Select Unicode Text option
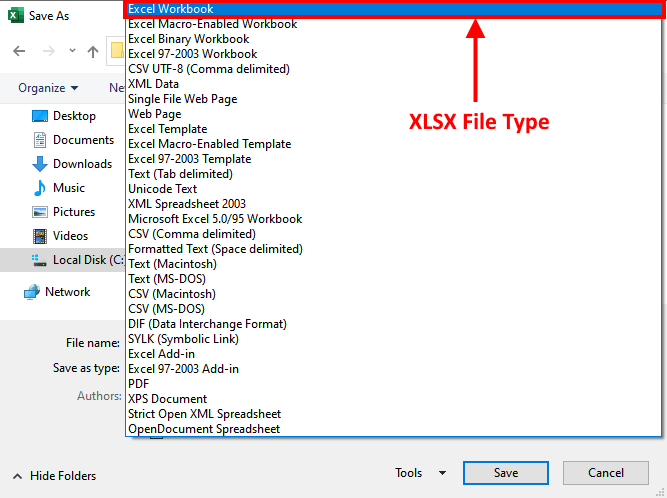This screenshot has width=667, height=498. click(x=394, y=189)
